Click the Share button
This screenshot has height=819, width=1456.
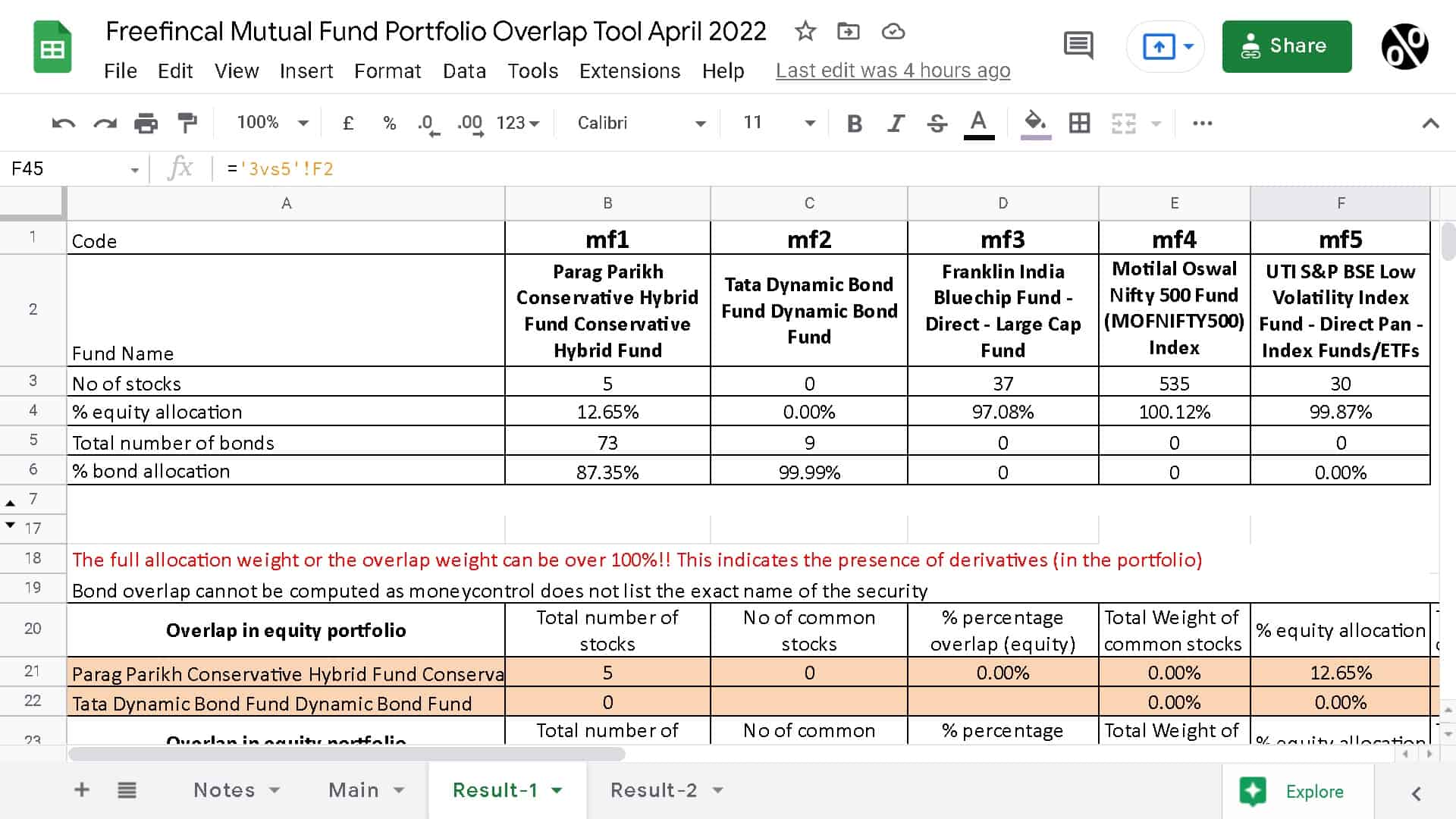pos(1286,45)
